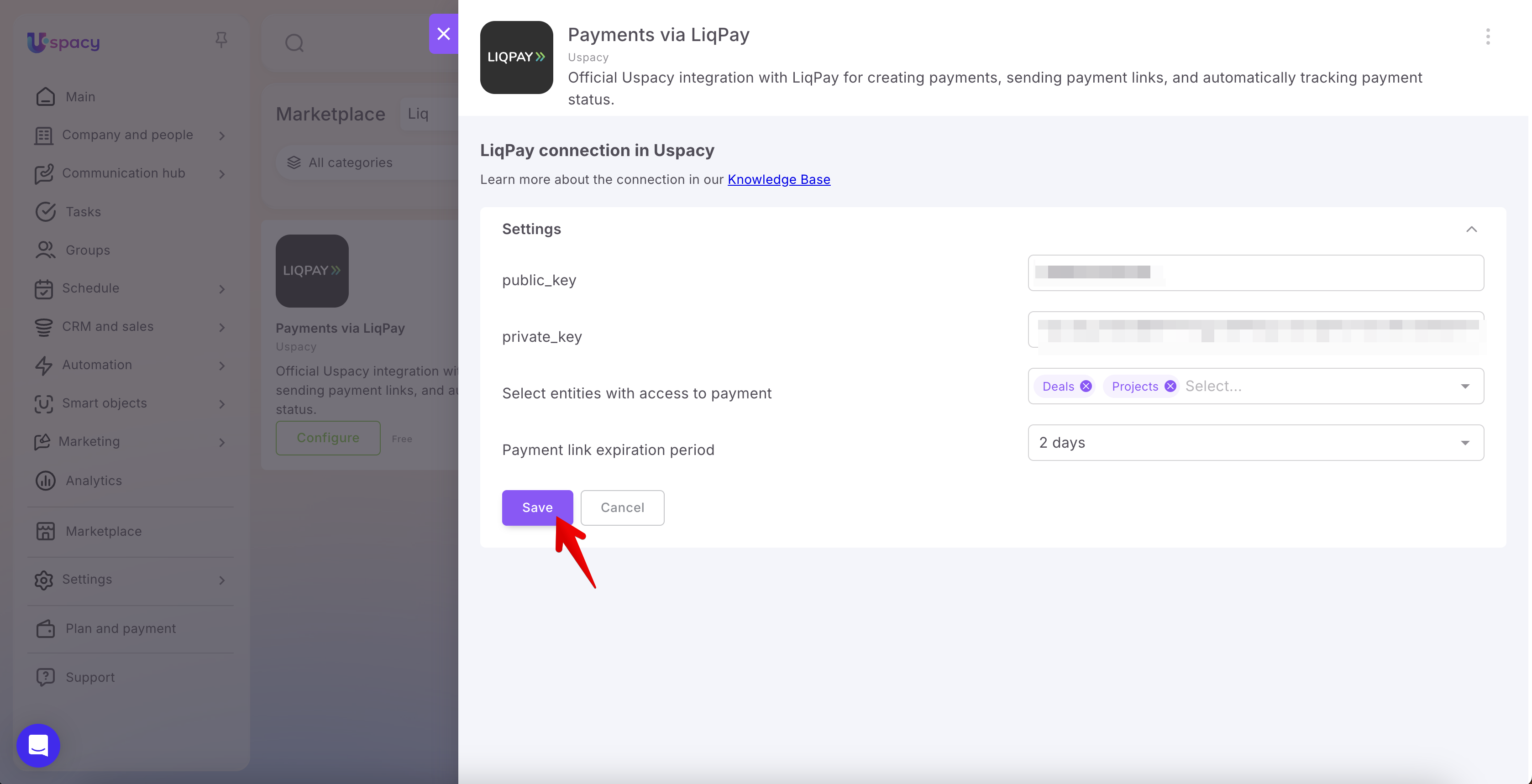Open the three-dot options menu for LiqPay
Screen dimensions: 1532x784
[x=1487, y=37]
